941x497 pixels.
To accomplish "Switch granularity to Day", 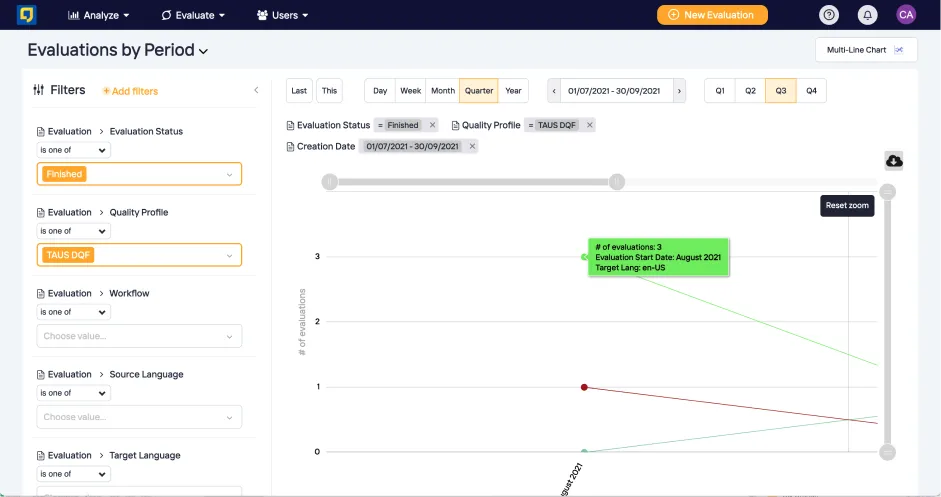I will click(x=380, y=91).
